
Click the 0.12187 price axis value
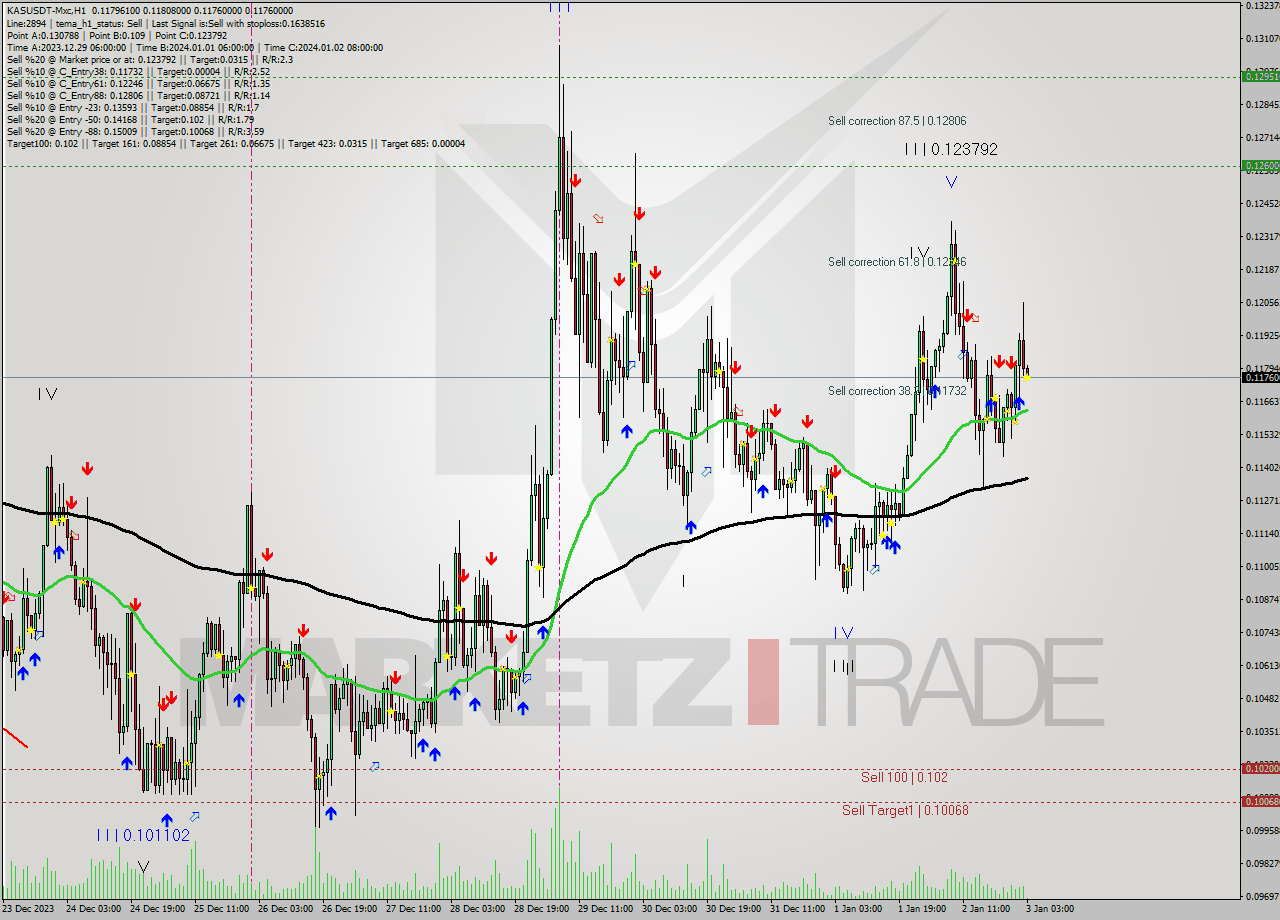(x=1262, y=269)
